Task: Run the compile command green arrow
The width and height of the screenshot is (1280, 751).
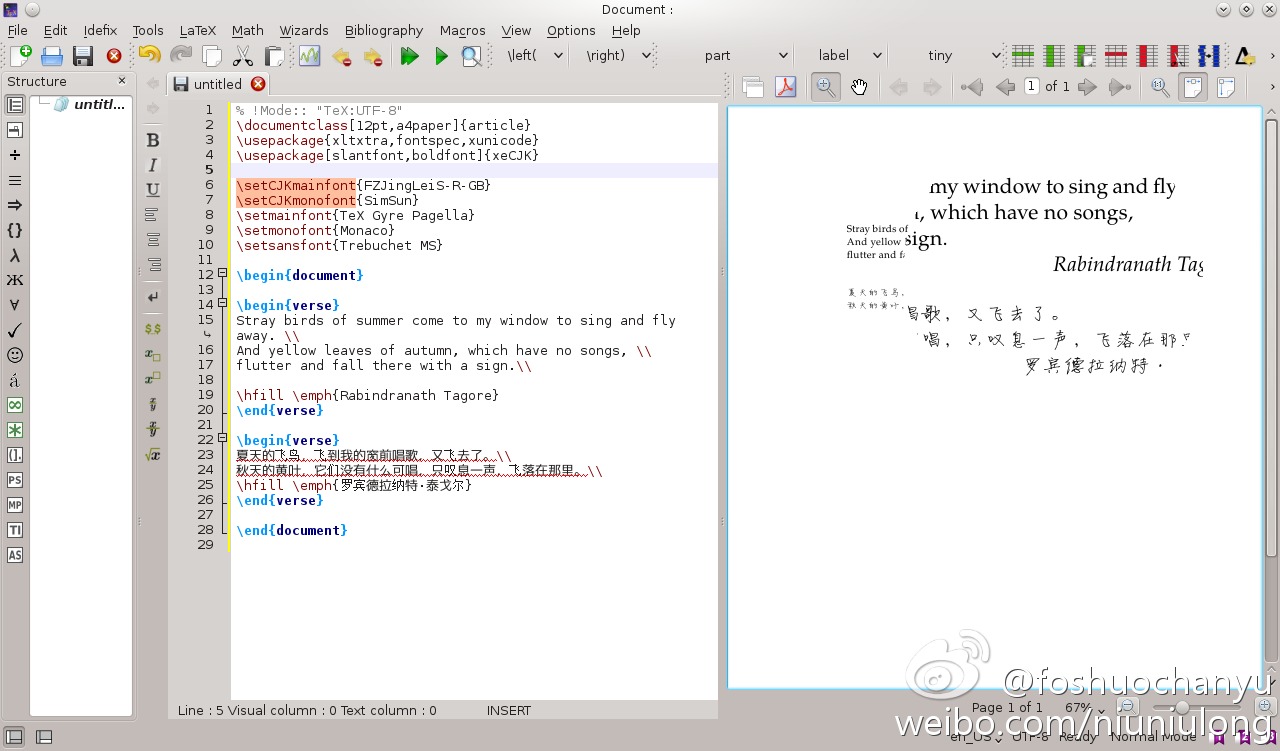Action: coord(441,56)
